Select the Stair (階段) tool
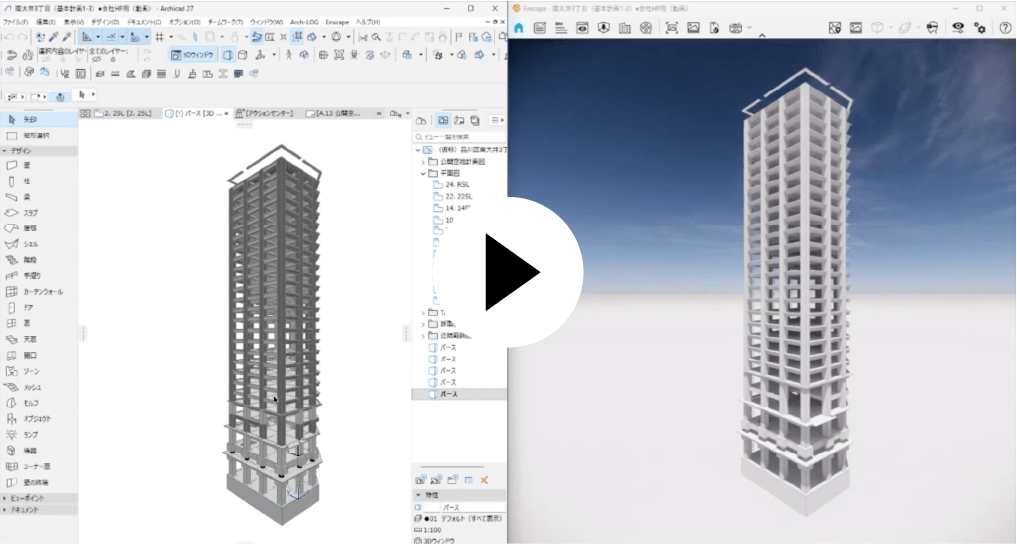 (x=29, y=260)
